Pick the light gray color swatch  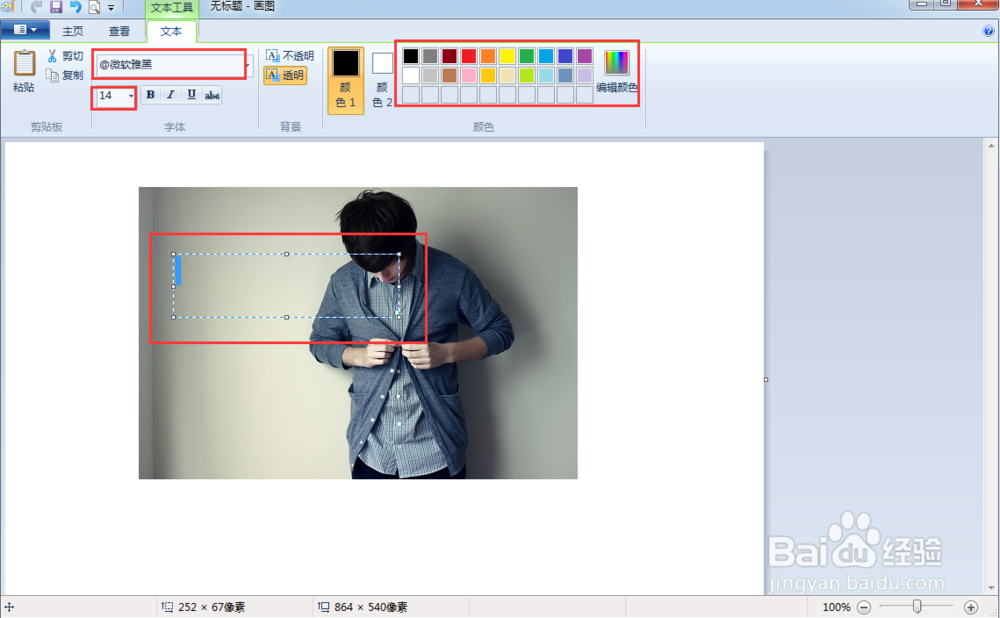[430, 75]
